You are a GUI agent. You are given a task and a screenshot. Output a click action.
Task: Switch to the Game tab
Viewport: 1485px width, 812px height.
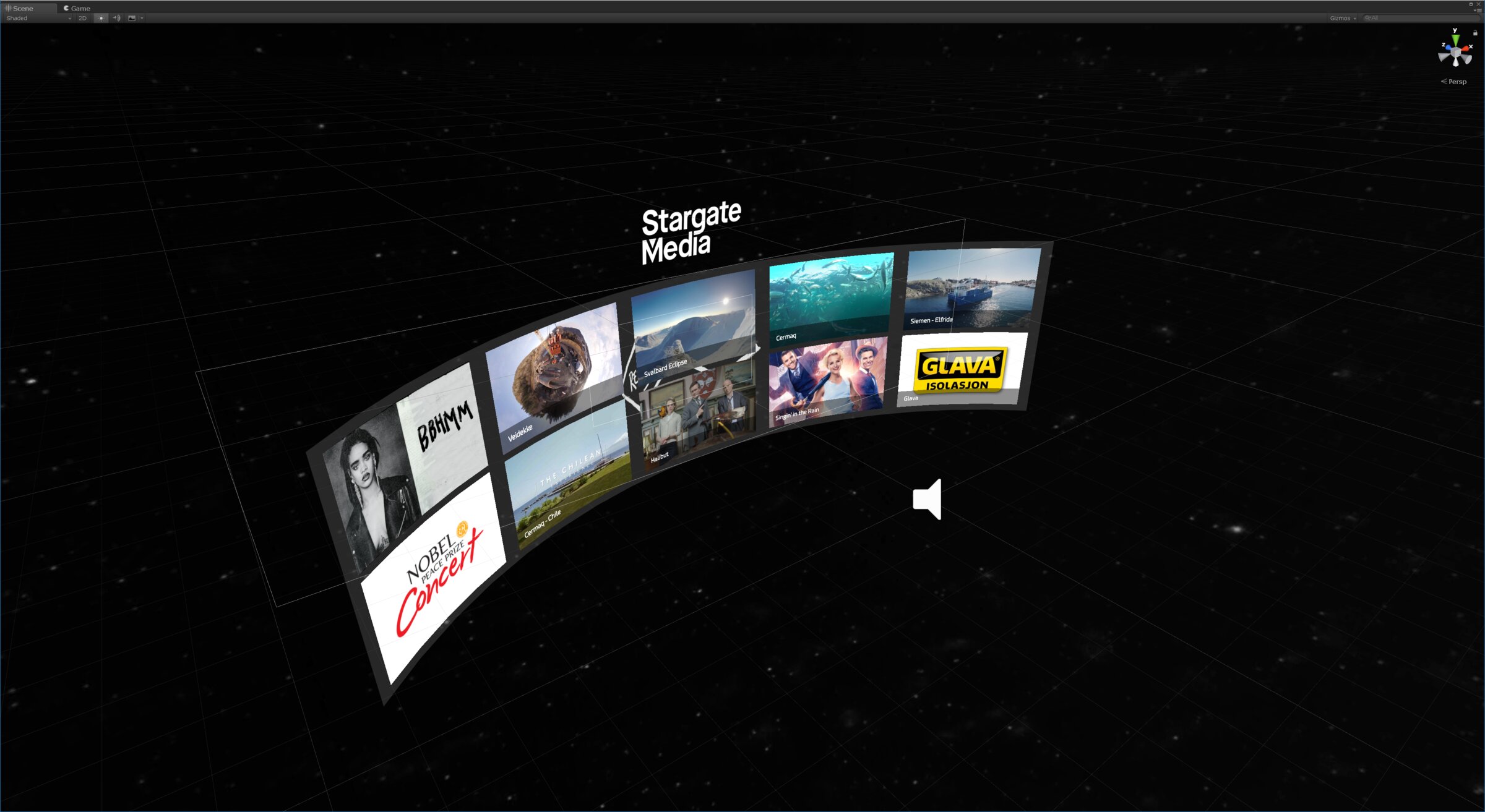(77, 8)
